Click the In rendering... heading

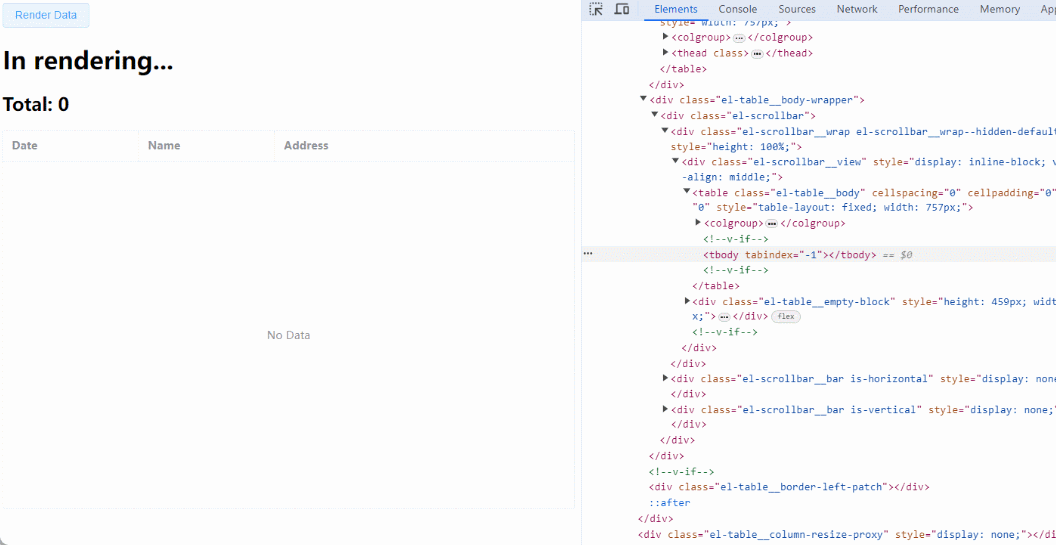(88, 61)
